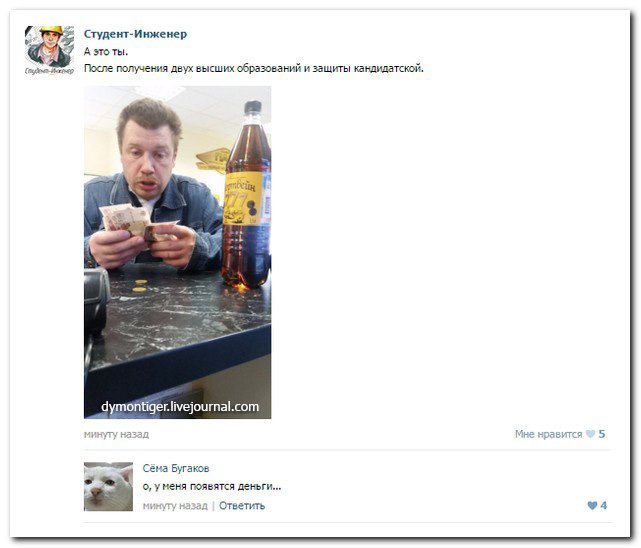Click the handwritten Студент-Инженер caption under avatar
The width and height of the screenshot is (641, 548).
[49, 71]
